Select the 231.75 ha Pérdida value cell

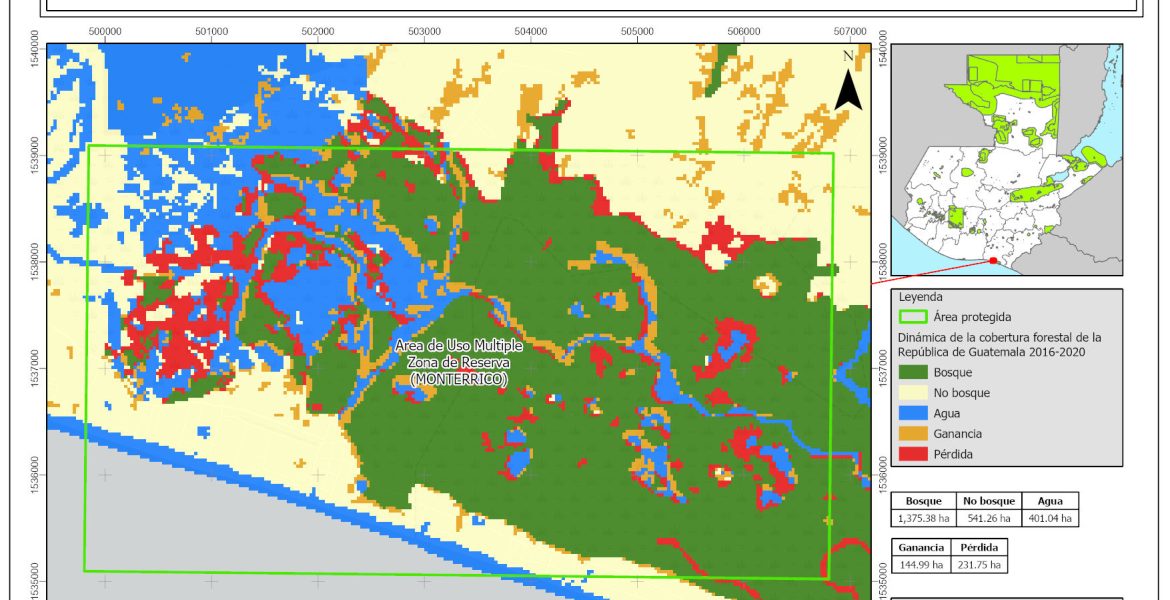(978, 564)
